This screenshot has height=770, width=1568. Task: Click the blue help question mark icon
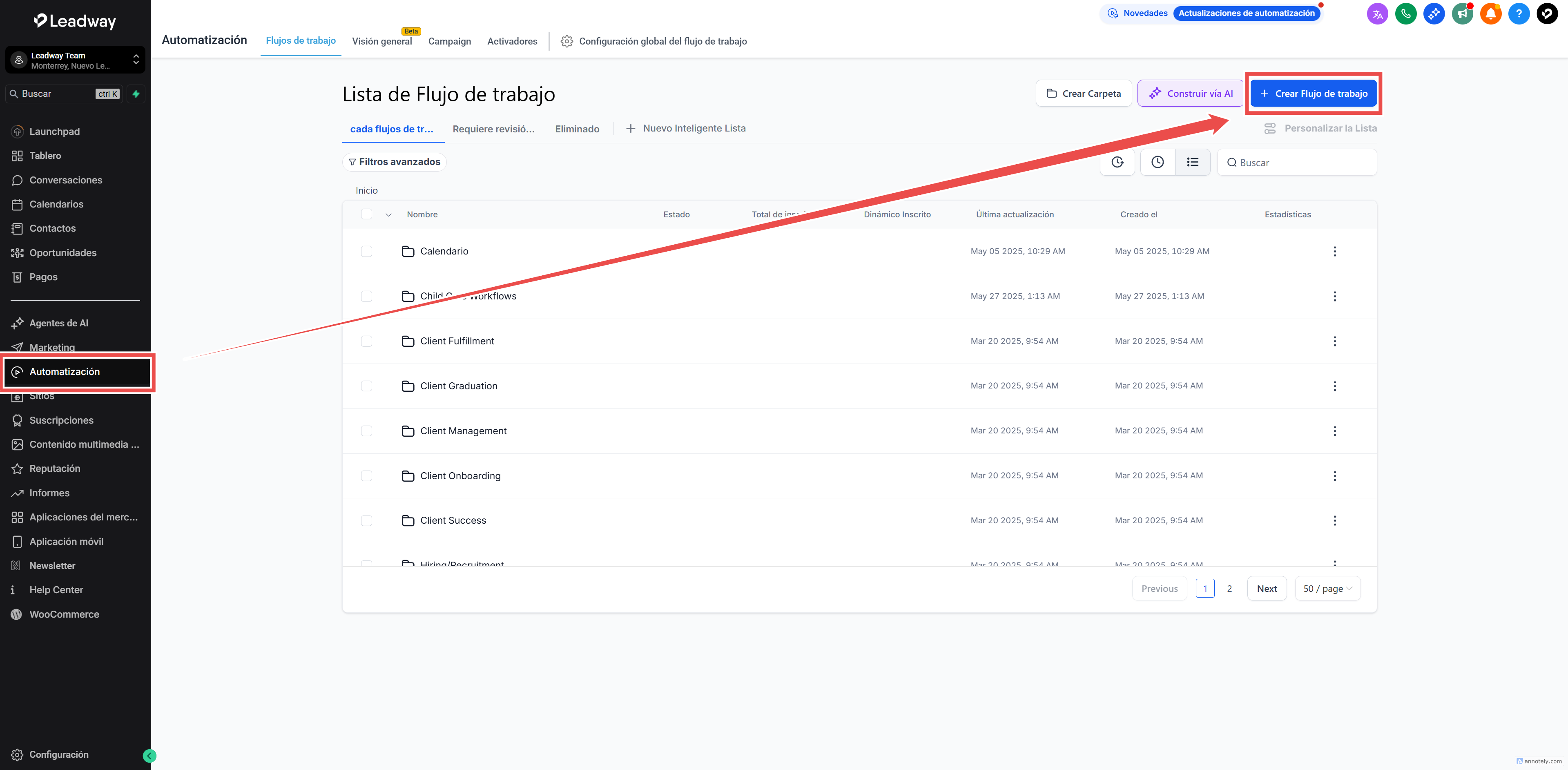pyautogui.click(x=1519, y=13)
